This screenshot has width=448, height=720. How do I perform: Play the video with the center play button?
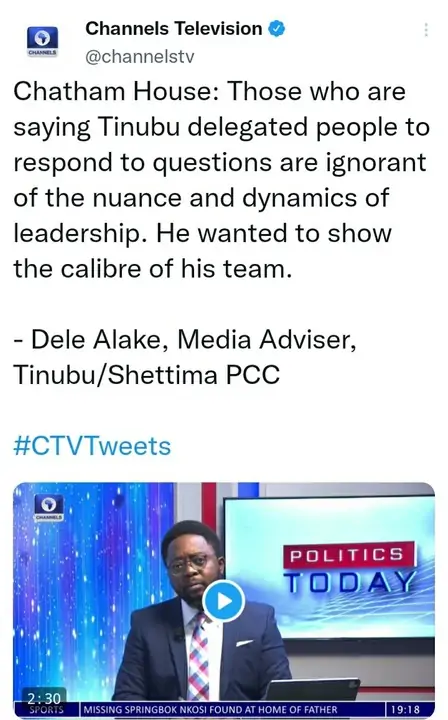point(224,601)
